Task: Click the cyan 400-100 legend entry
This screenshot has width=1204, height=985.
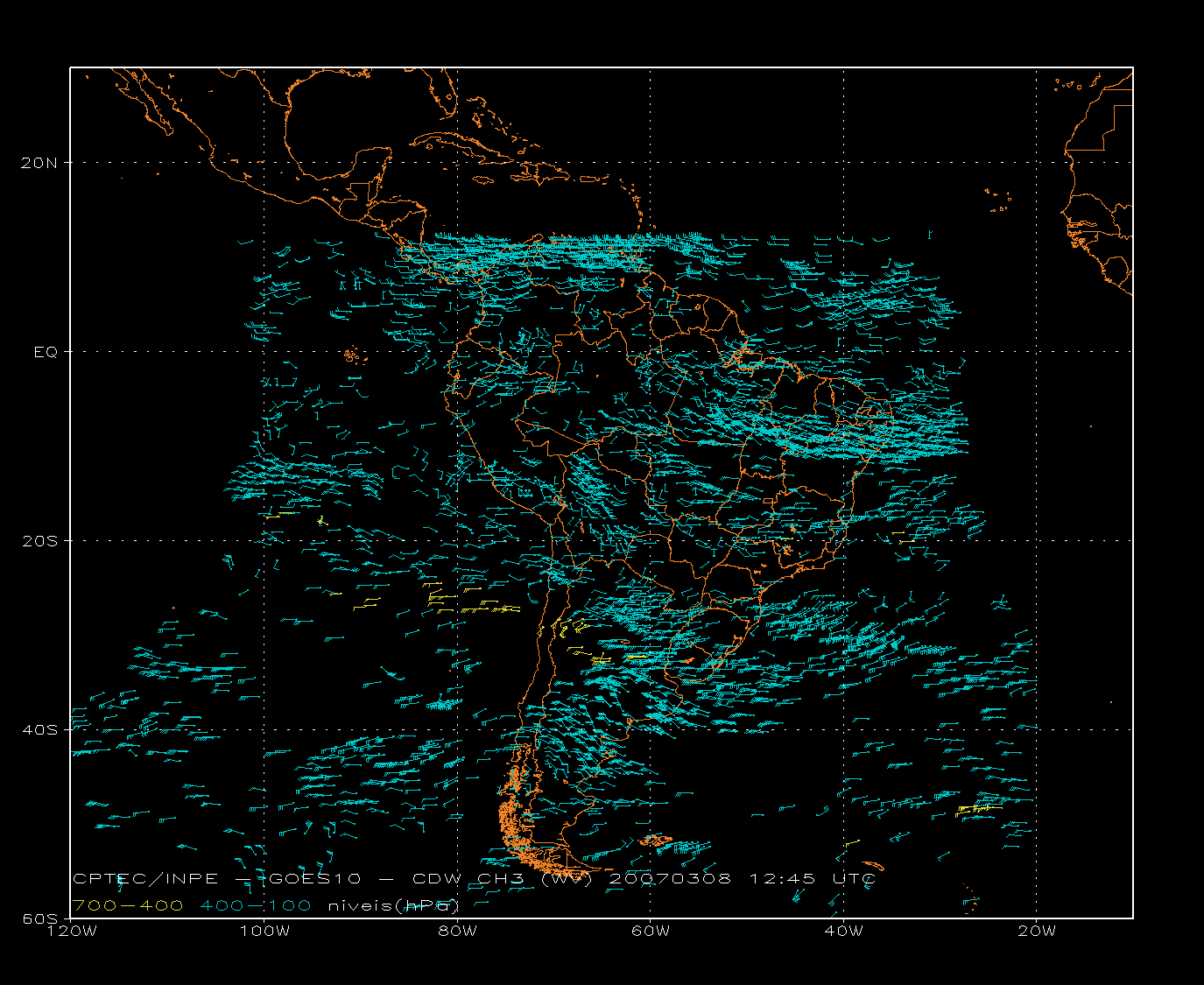Action: point(256,905)
